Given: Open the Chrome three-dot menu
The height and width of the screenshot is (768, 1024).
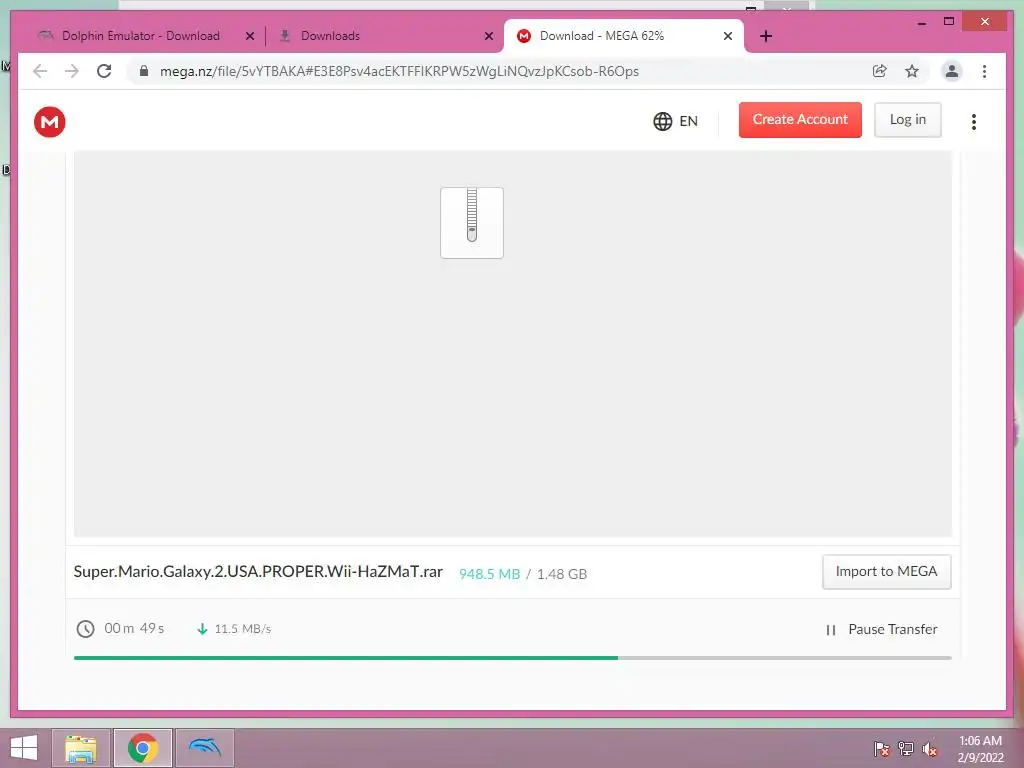Looking at the screenshot, I should [984, 71].
